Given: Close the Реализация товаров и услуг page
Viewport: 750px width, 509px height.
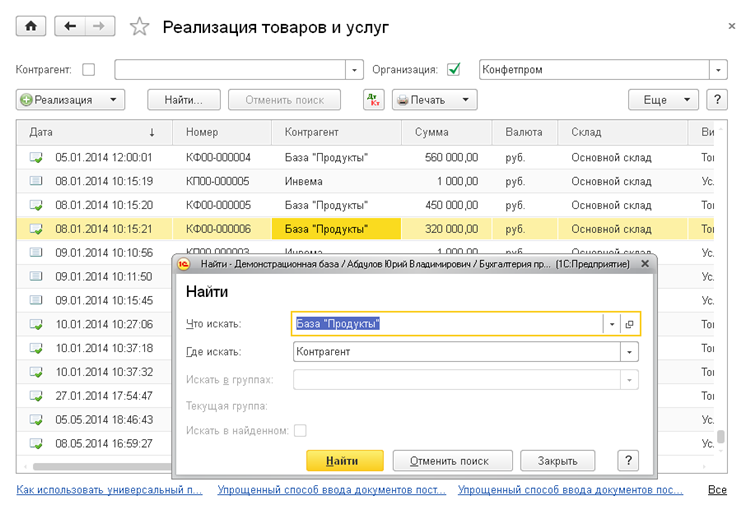Looking at the screenshot, I should pyautogui.click(x=731, y=26).
